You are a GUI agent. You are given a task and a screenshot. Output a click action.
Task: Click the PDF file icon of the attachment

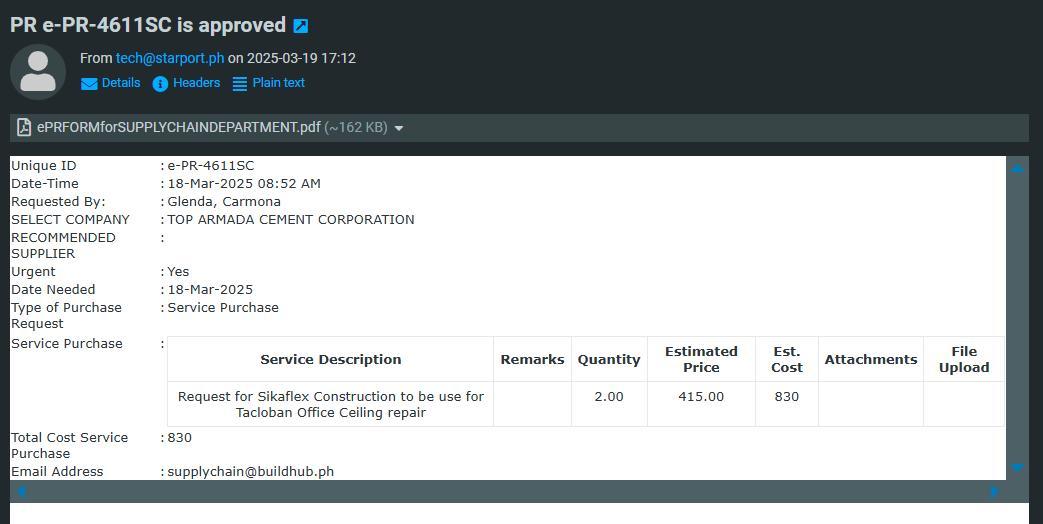point(24,127)
